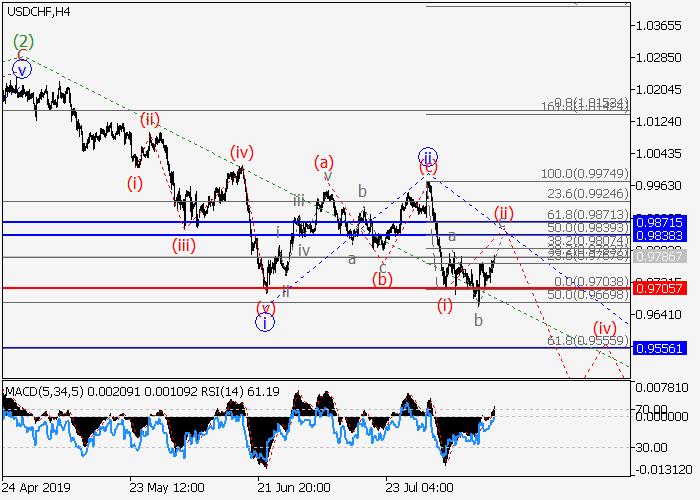Click the 23 Jul 04:00 time axis label
The width and height of the screenshot is (700, 500).
pyautogui.click(x=420, y=487)
